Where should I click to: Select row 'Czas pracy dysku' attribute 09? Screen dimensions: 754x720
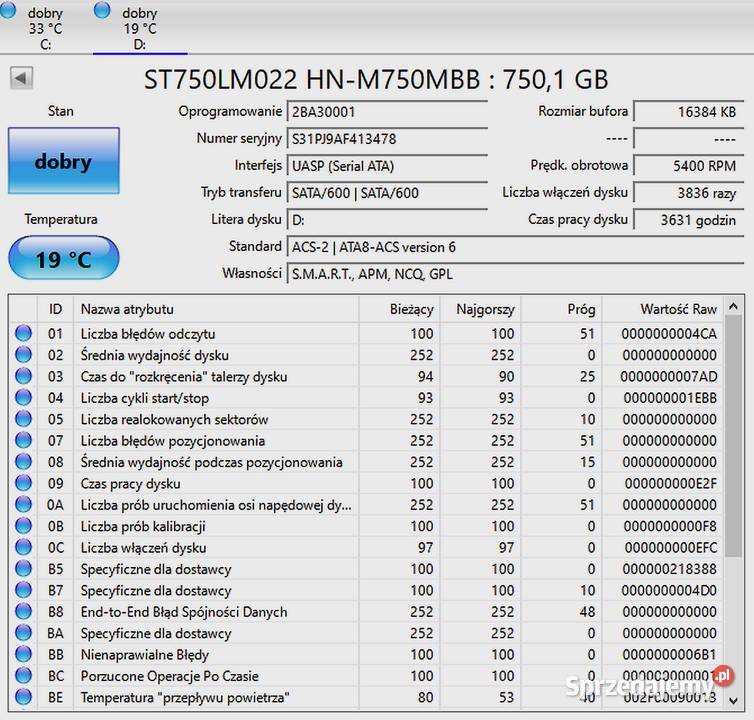coord(365,483)
